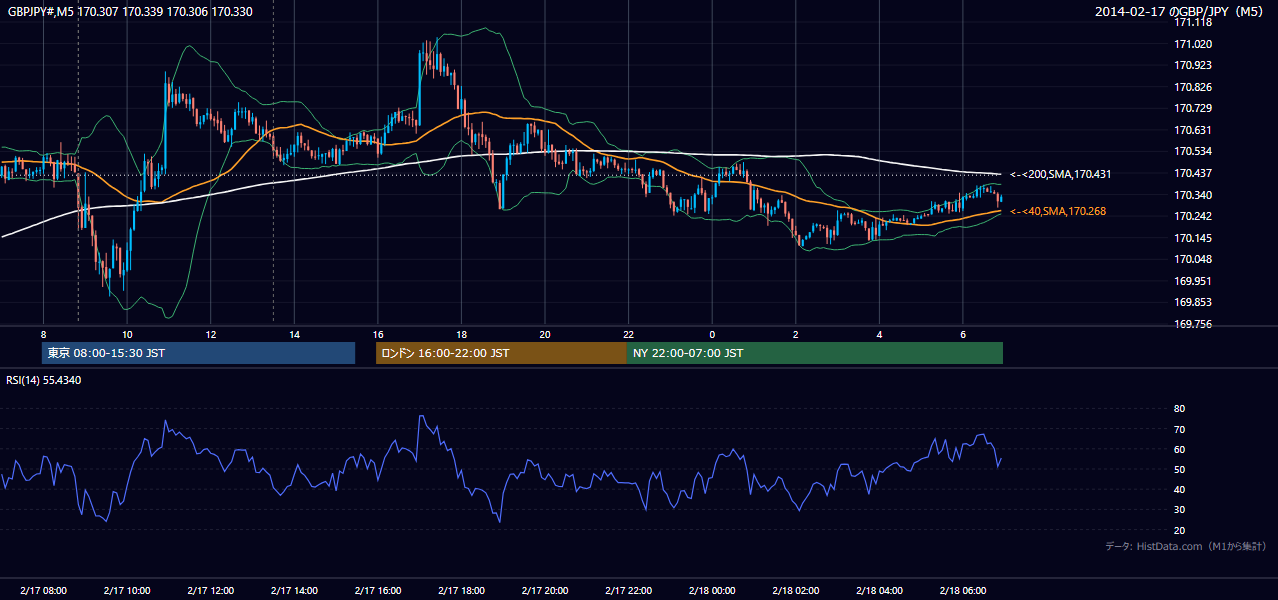This screenshot has height=600, width=1278.
Task: Click price level 171.020 on the axis
Action: point(1193,44)
